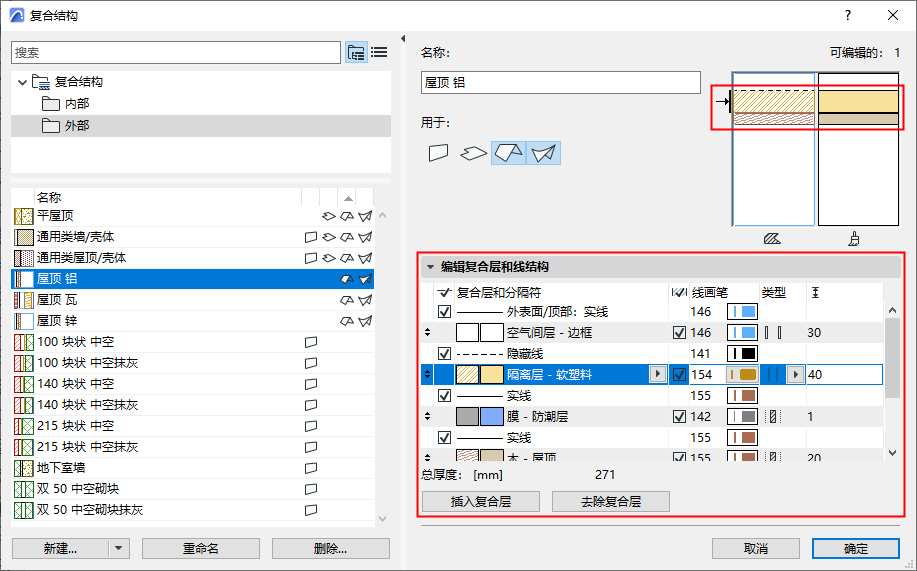Toggle the 隐藏线 separator checkbox
Screen dimensions: 917x571
click(x=444, y=354)
